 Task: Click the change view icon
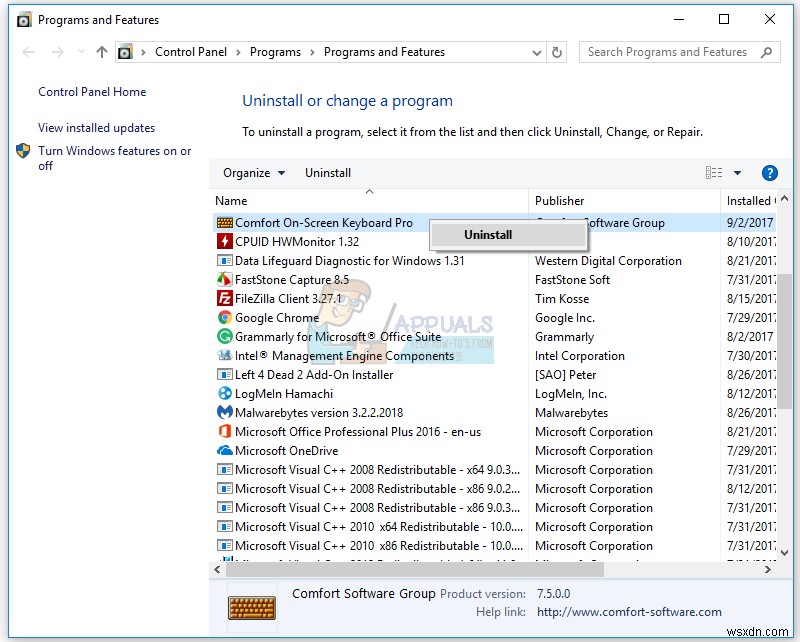pos(714,173)
